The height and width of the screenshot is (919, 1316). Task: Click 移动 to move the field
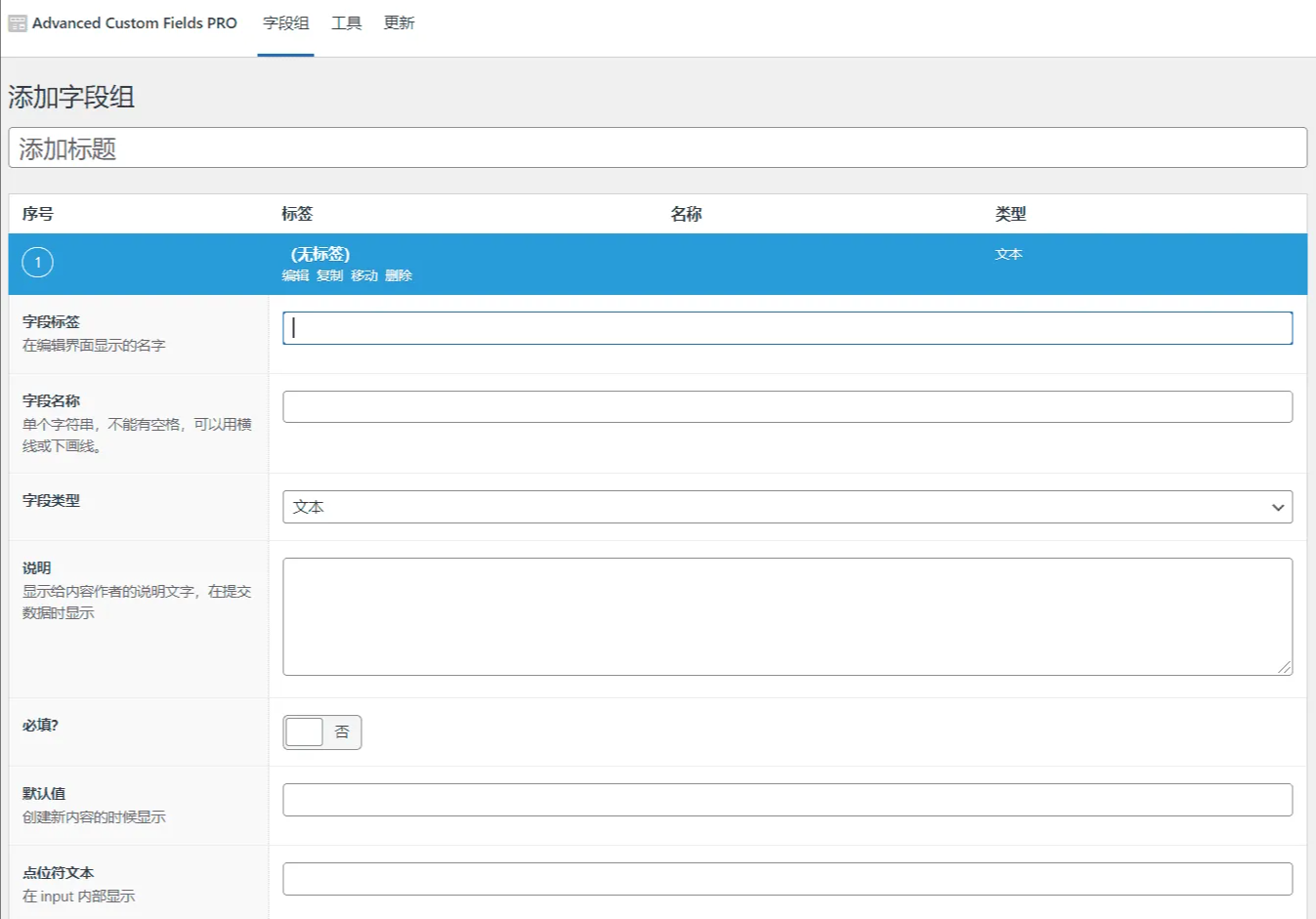363,275
